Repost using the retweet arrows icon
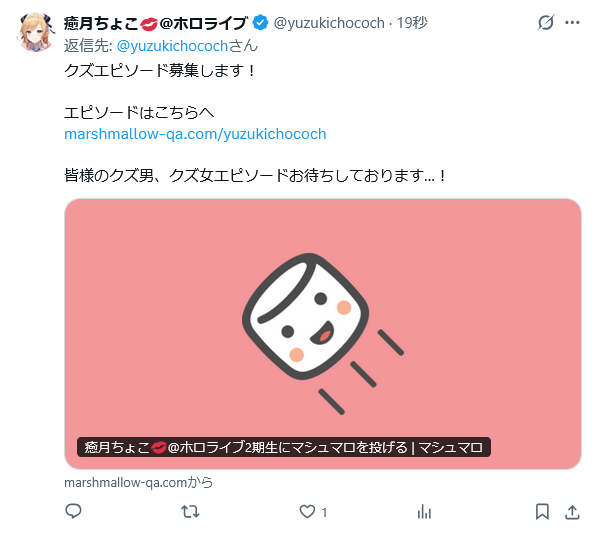 190,511
